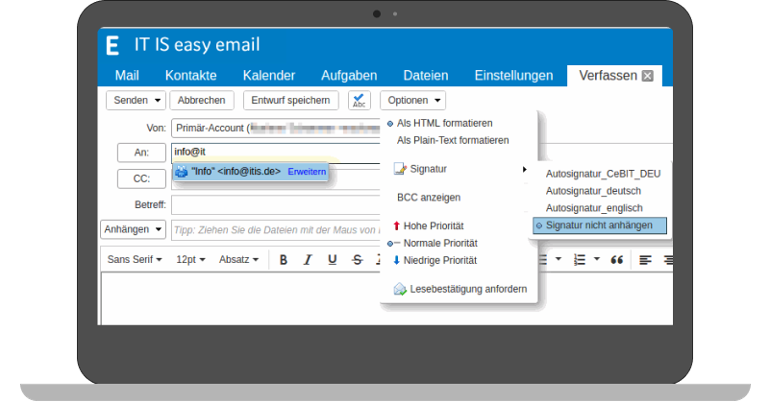Choose Autosignatur_englisch signature
The image size is (770, 402).
point(594,208)
